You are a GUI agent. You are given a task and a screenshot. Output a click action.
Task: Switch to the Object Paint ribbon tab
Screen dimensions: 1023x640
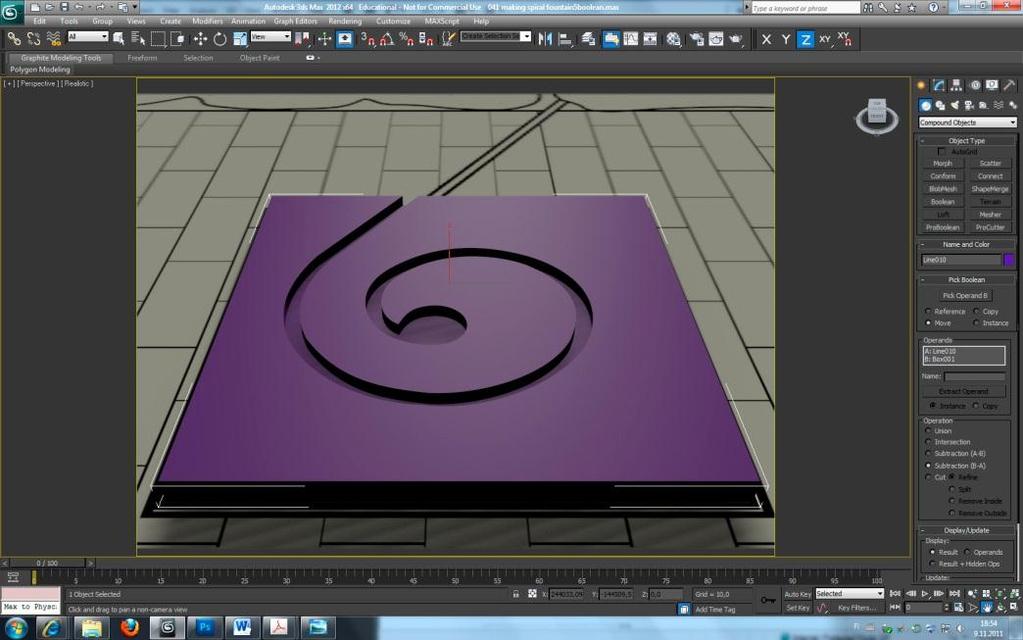(259, 58)
